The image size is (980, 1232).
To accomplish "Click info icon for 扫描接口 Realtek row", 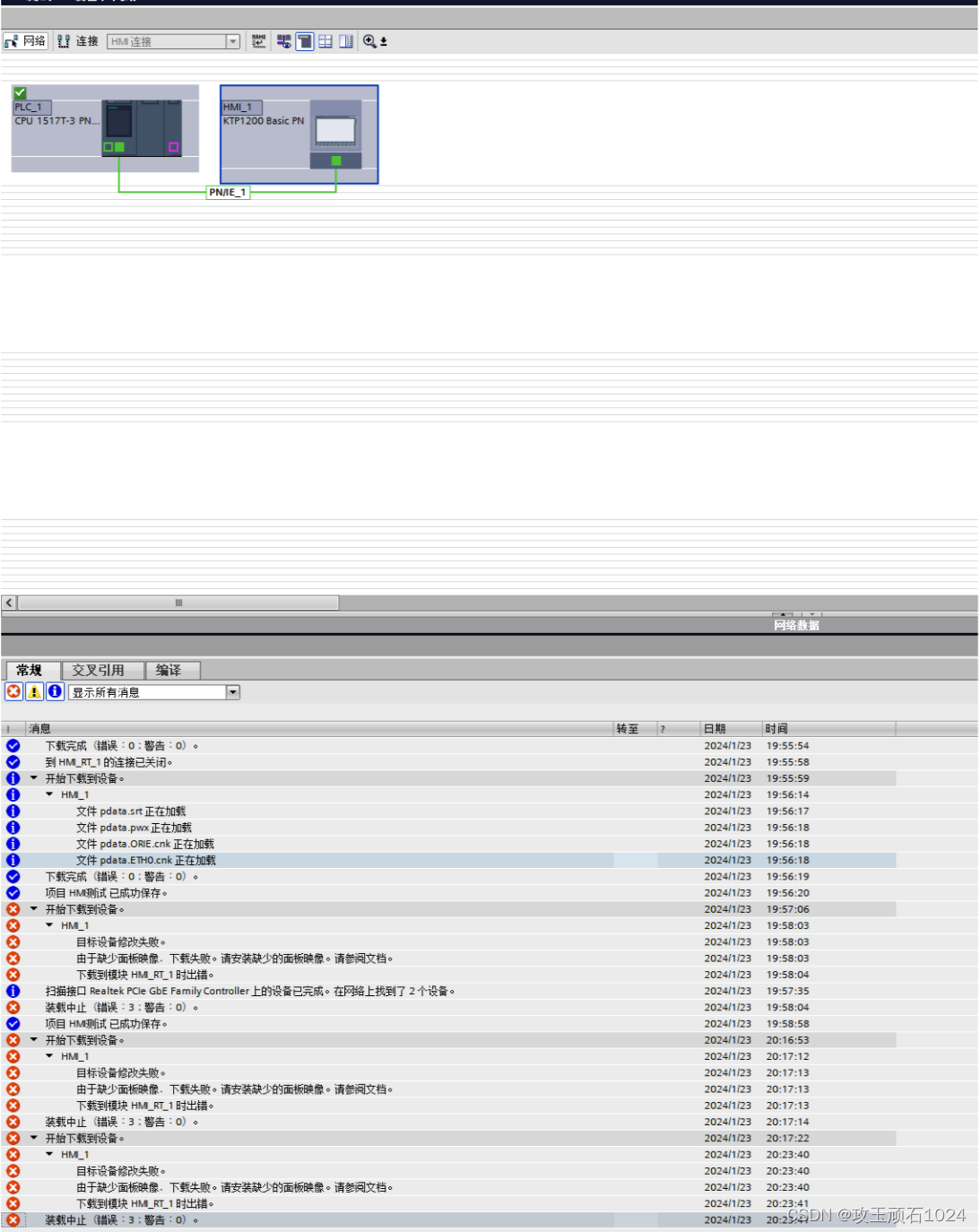I will [x=13, y=991].
